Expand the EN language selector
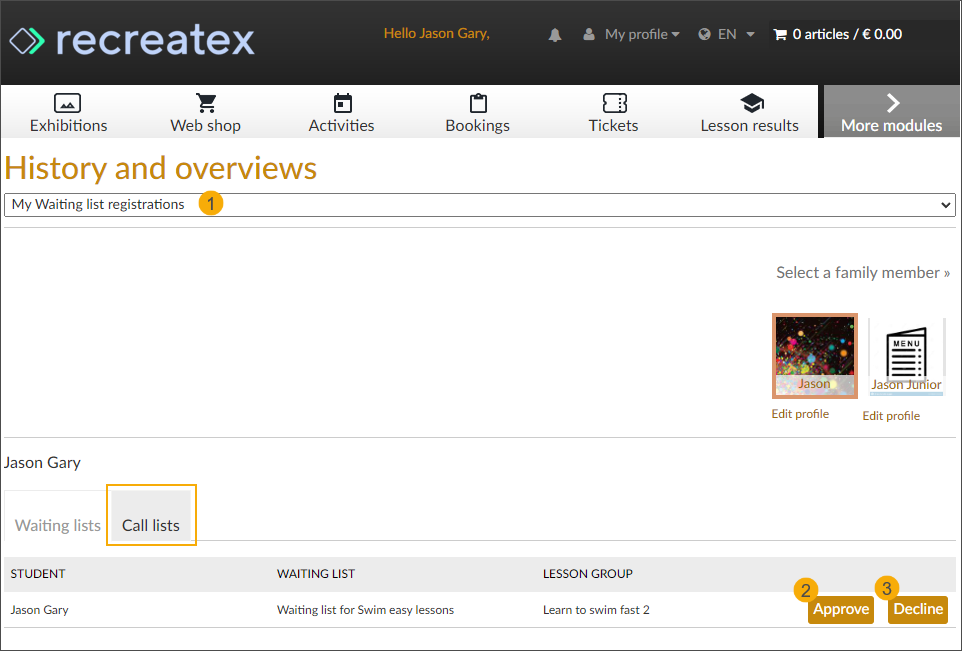 [x=726, y=33]
